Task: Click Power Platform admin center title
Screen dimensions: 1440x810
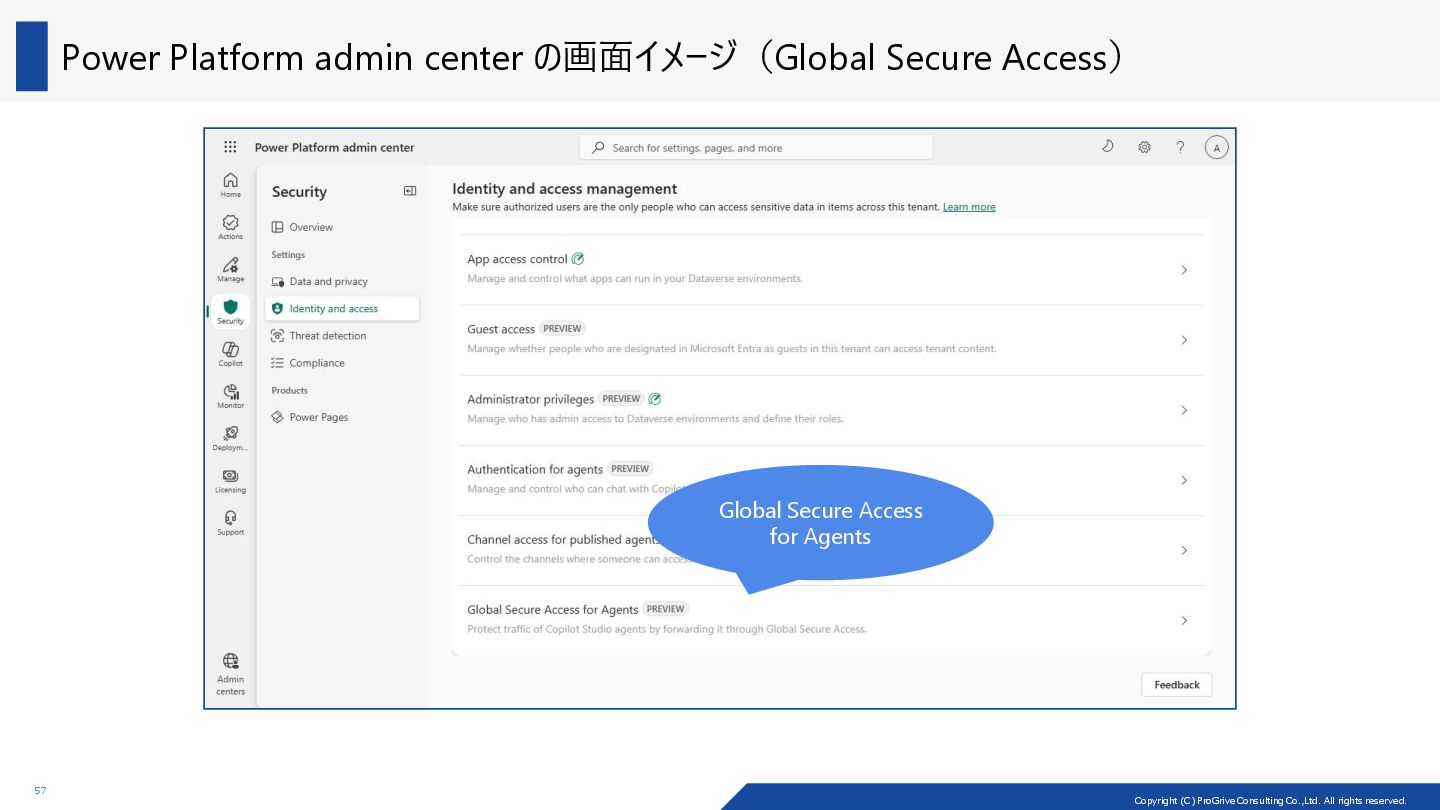Action: (x=334, y=147)
